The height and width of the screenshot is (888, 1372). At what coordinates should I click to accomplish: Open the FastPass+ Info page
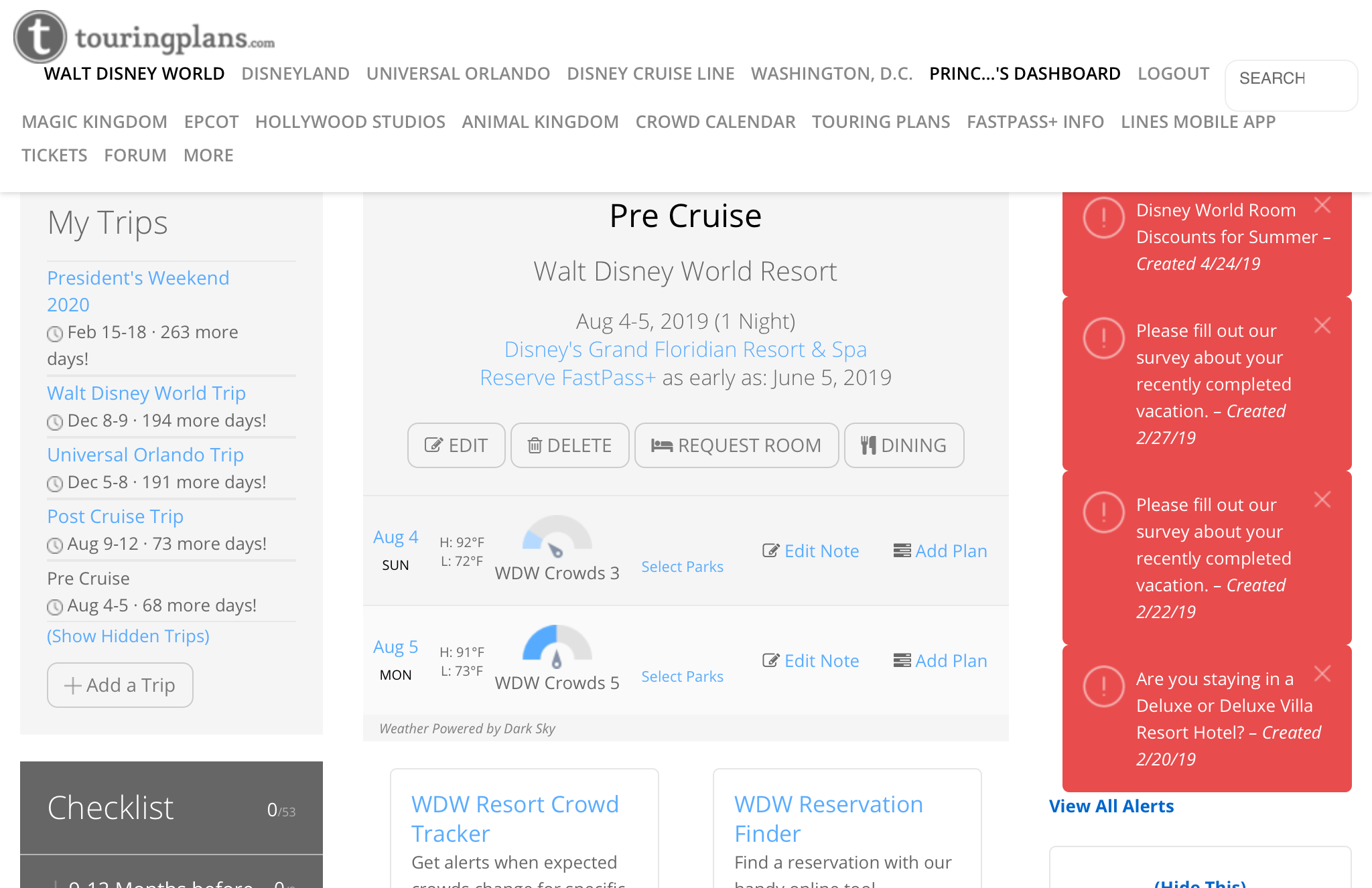(1036, 122)
